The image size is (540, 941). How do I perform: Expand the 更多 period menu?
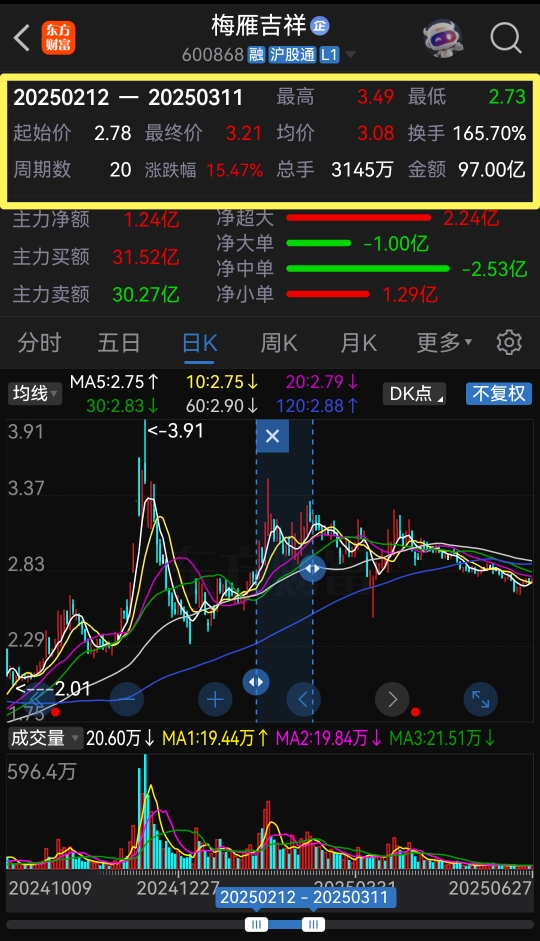tap(444, 343)
